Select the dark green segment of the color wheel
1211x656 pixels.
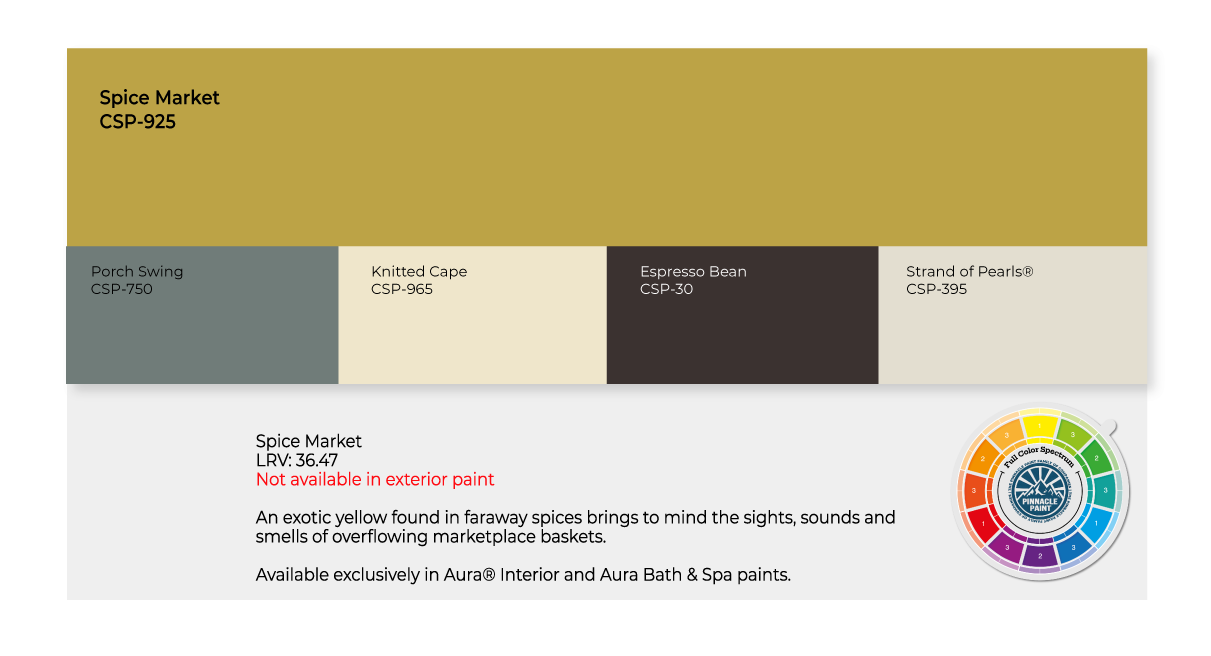[x=1096, y=457]
